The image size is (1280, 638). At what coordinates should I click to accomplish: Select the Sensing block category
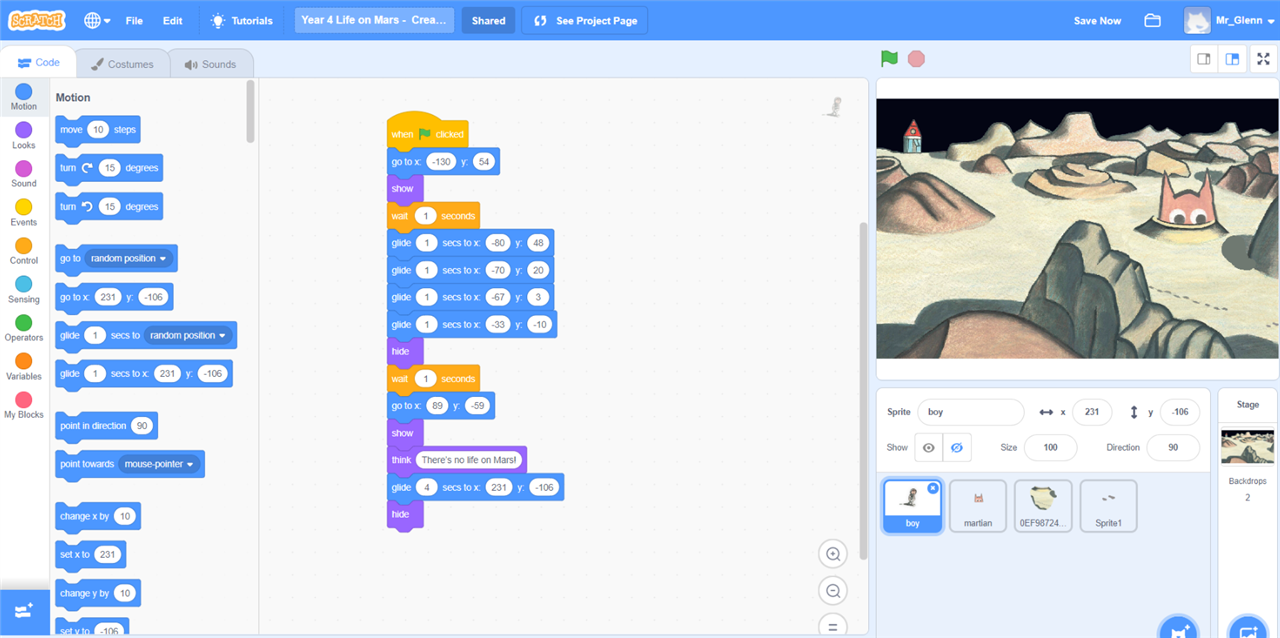(x=24, y=290)
